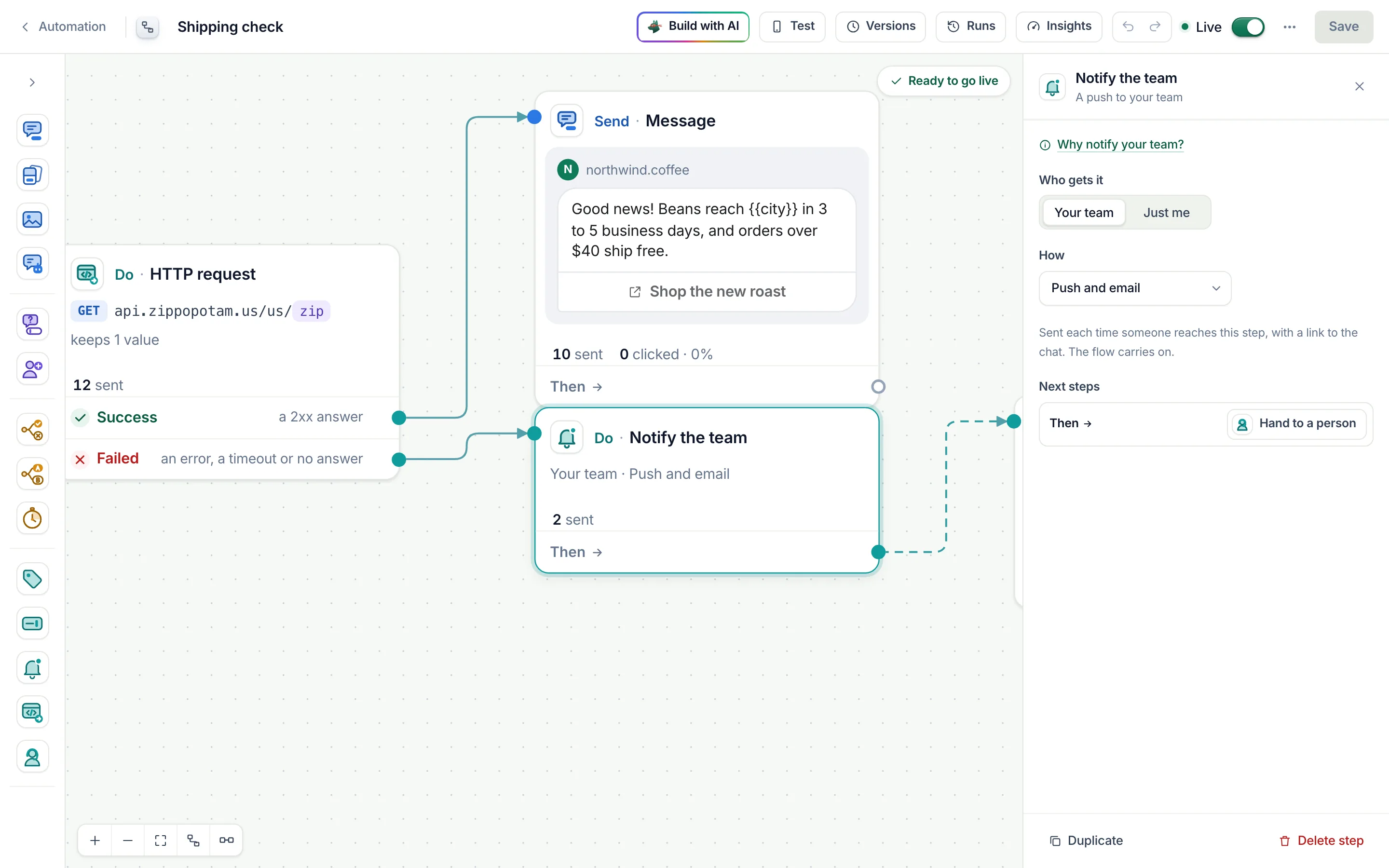
Task: Click Build with AI button
Action: click(693, 27)
